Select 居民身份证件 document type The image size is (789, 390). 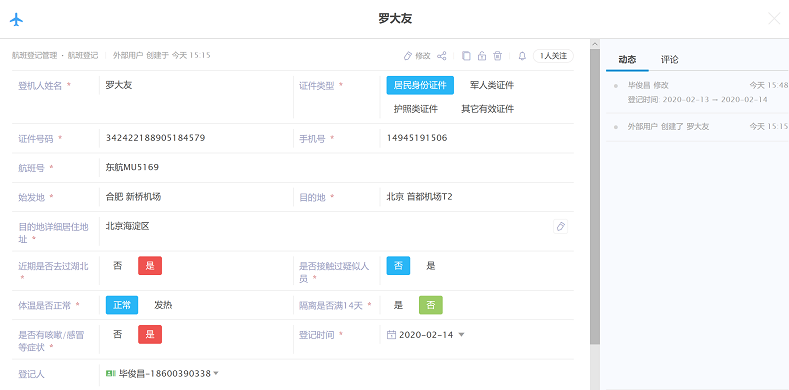(420, 85)
